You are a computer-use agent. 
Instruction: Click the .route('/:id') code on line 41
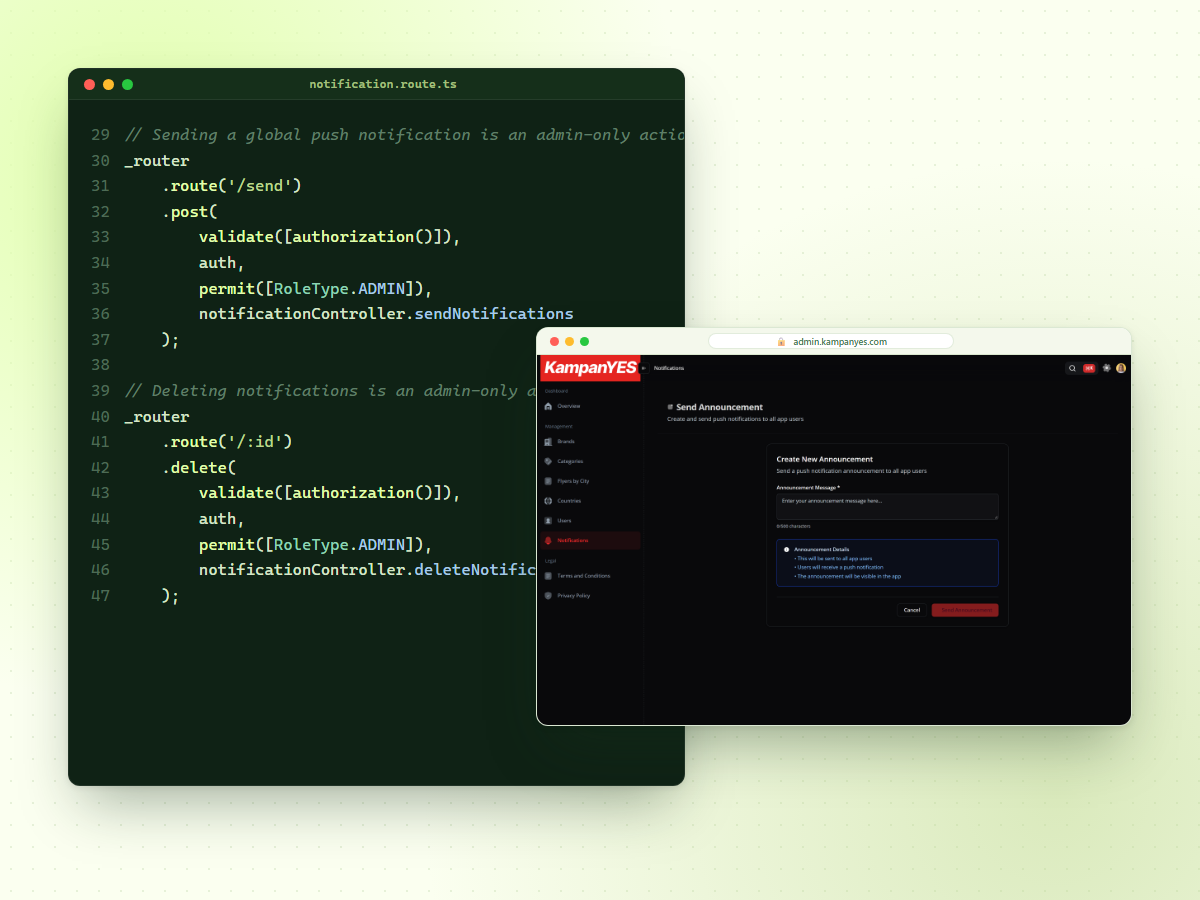point(227,442)
